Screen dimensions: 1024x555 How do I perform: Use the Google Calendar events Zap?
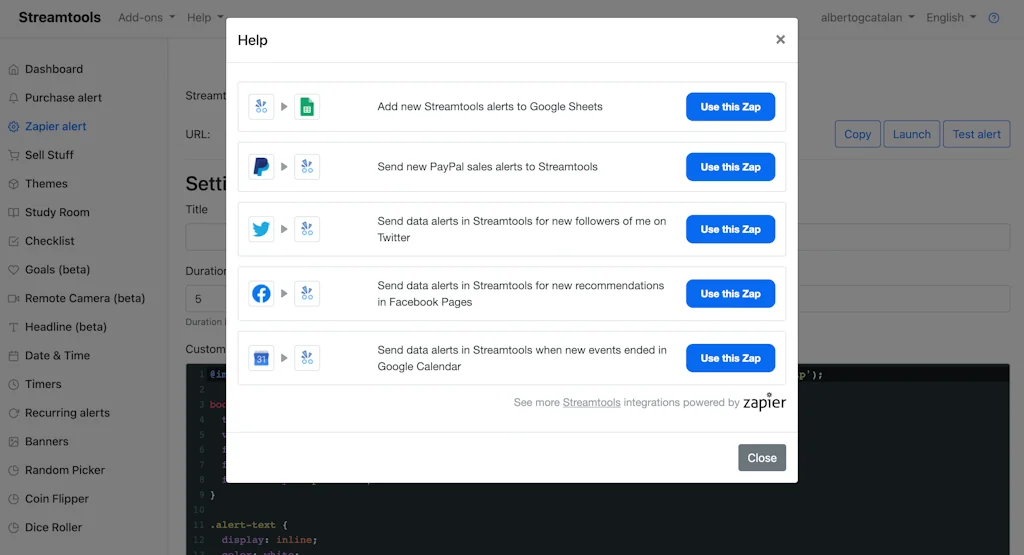pos(730,358)
